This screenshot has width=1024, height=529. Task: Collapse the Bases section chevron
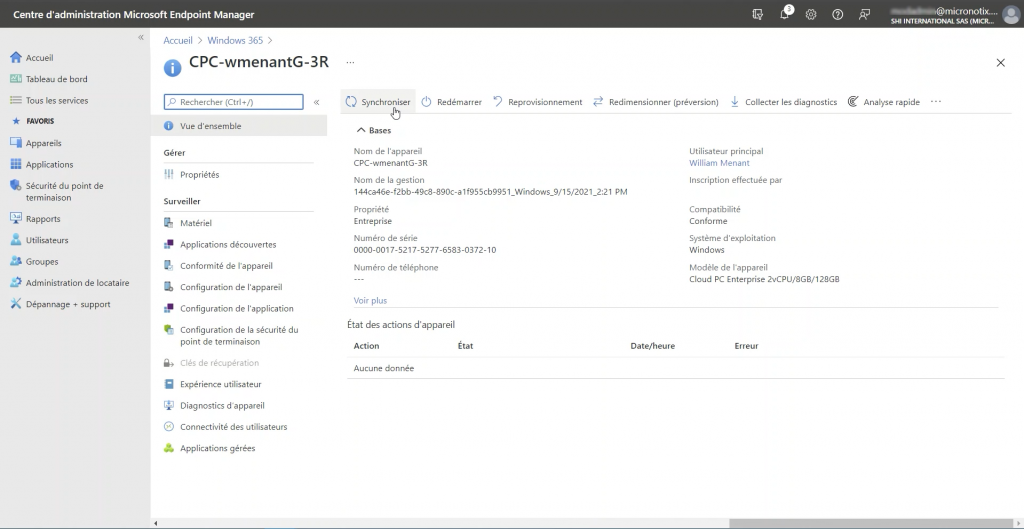point(360,130)
